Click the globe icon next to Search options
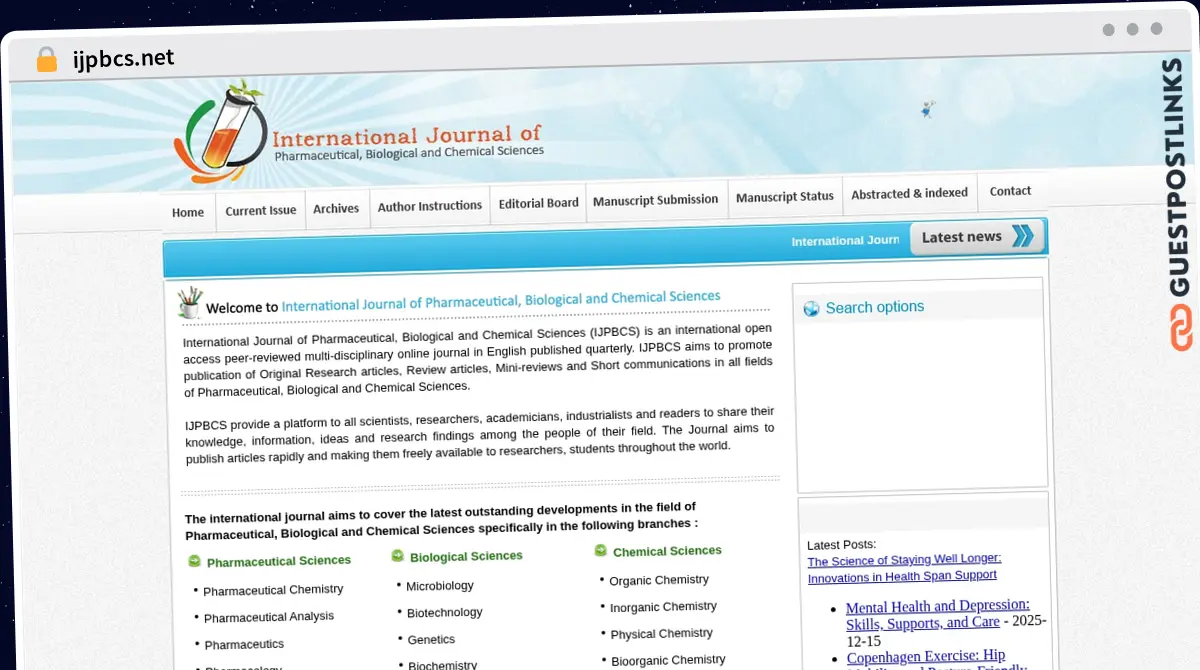The width and height of the screenshot is (1200, 670). (x=811, y=309)
